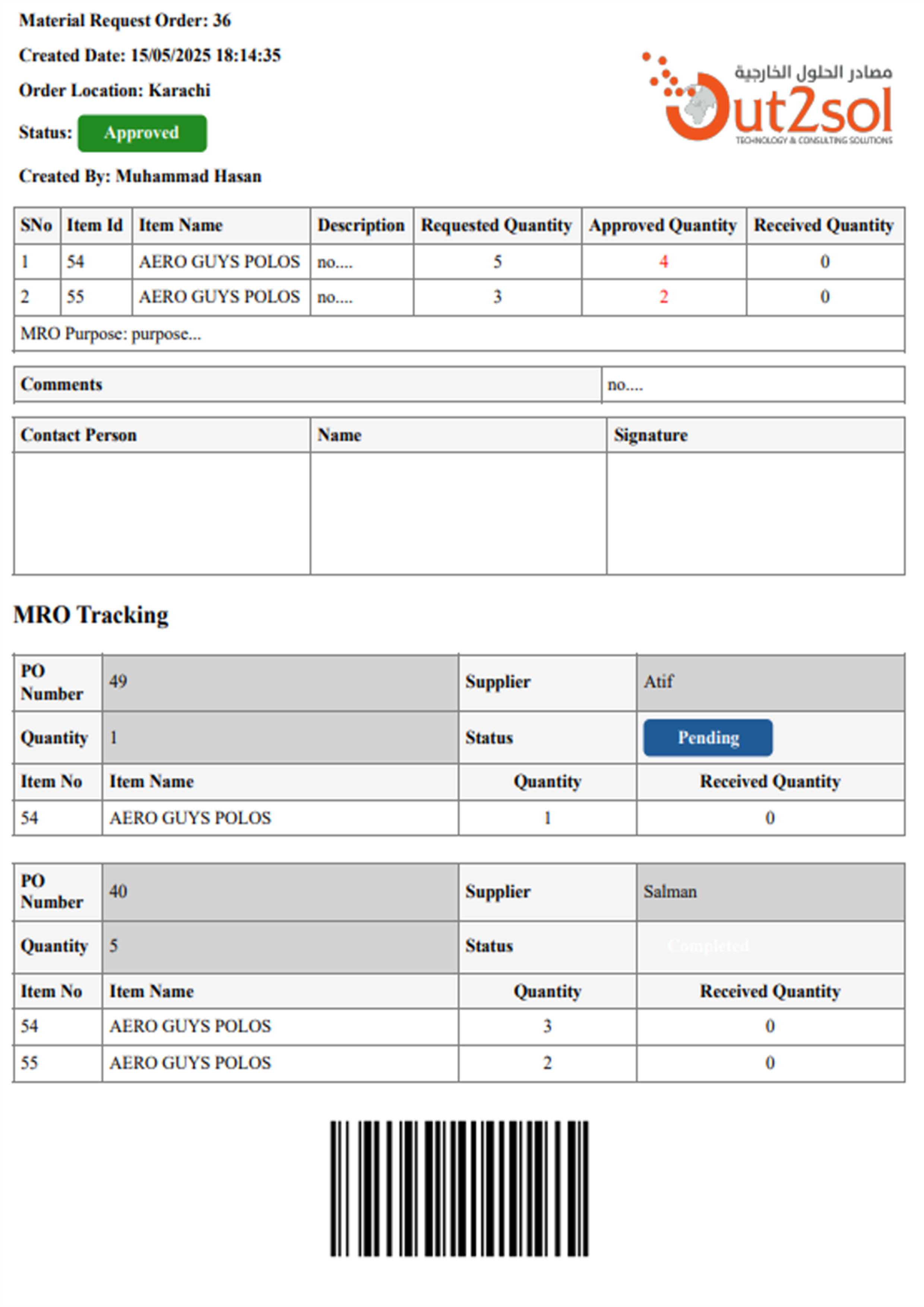Click the SNo column header
This screenshot has width=924, height=1307.
coord(37,225)
